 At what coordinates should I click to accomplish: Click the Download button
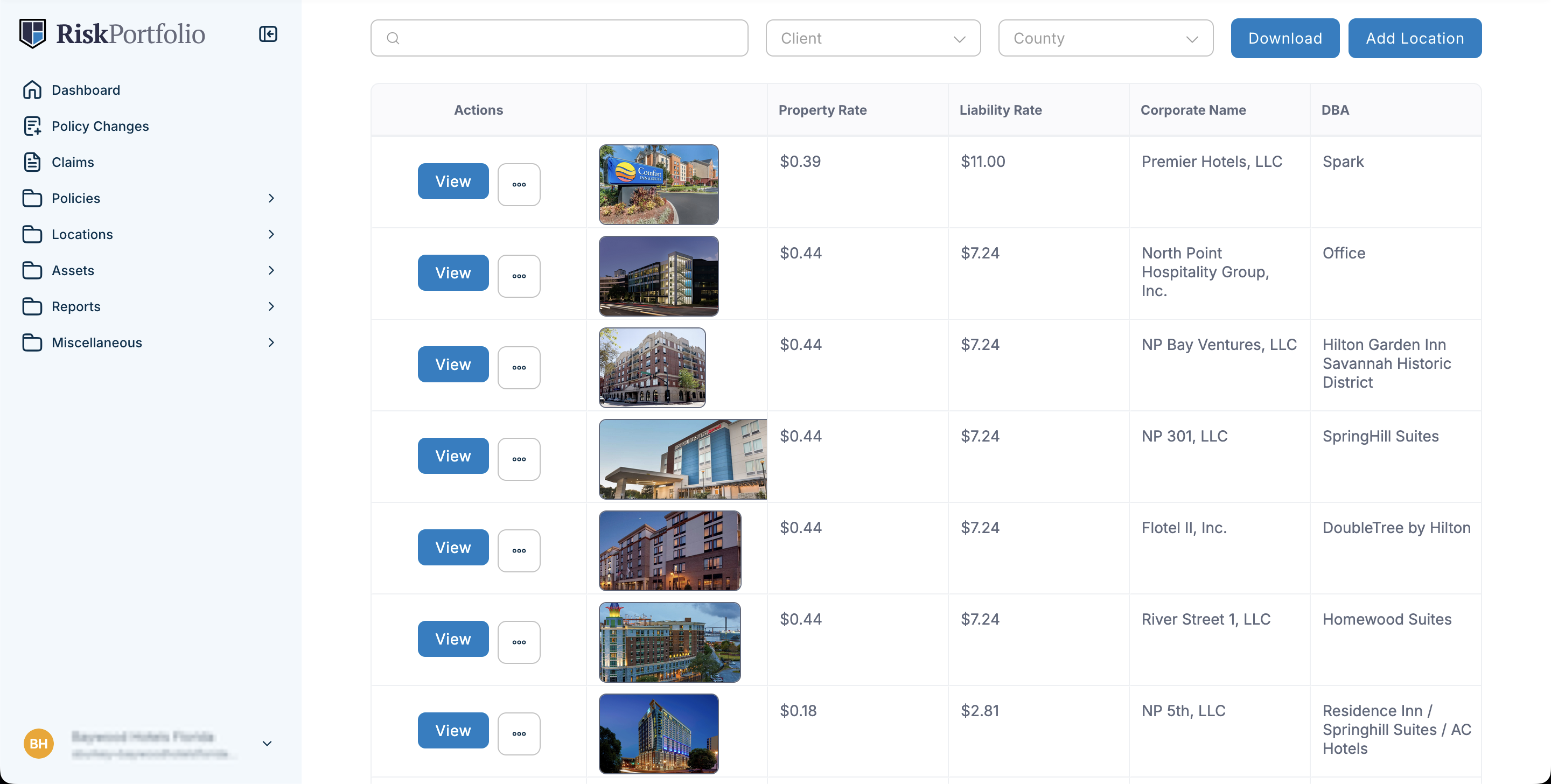pos(1284,39)
